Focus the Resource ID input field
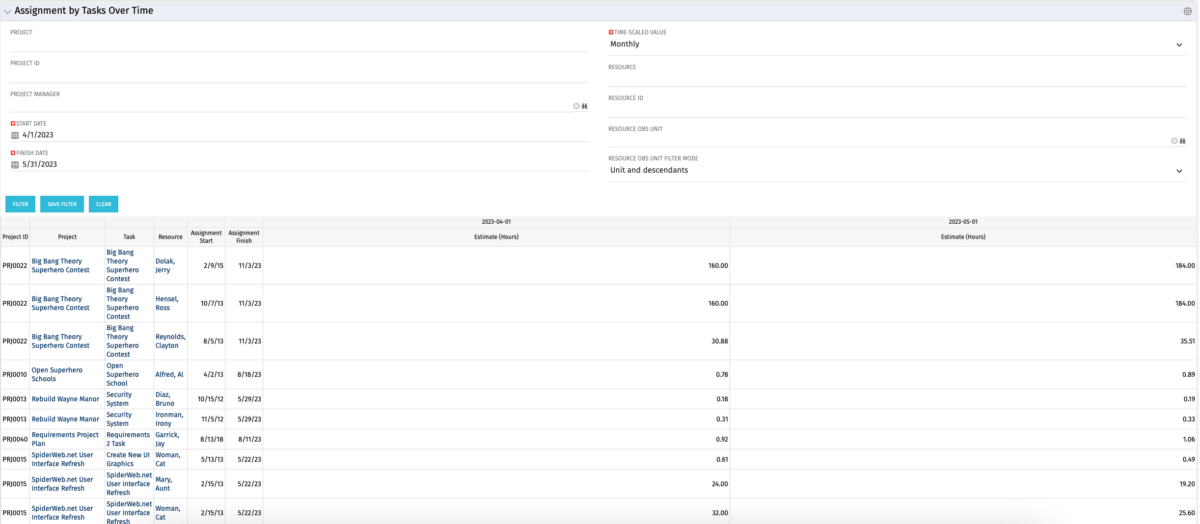The height and width of the screenshot is (524, 1200). point(897,110)
